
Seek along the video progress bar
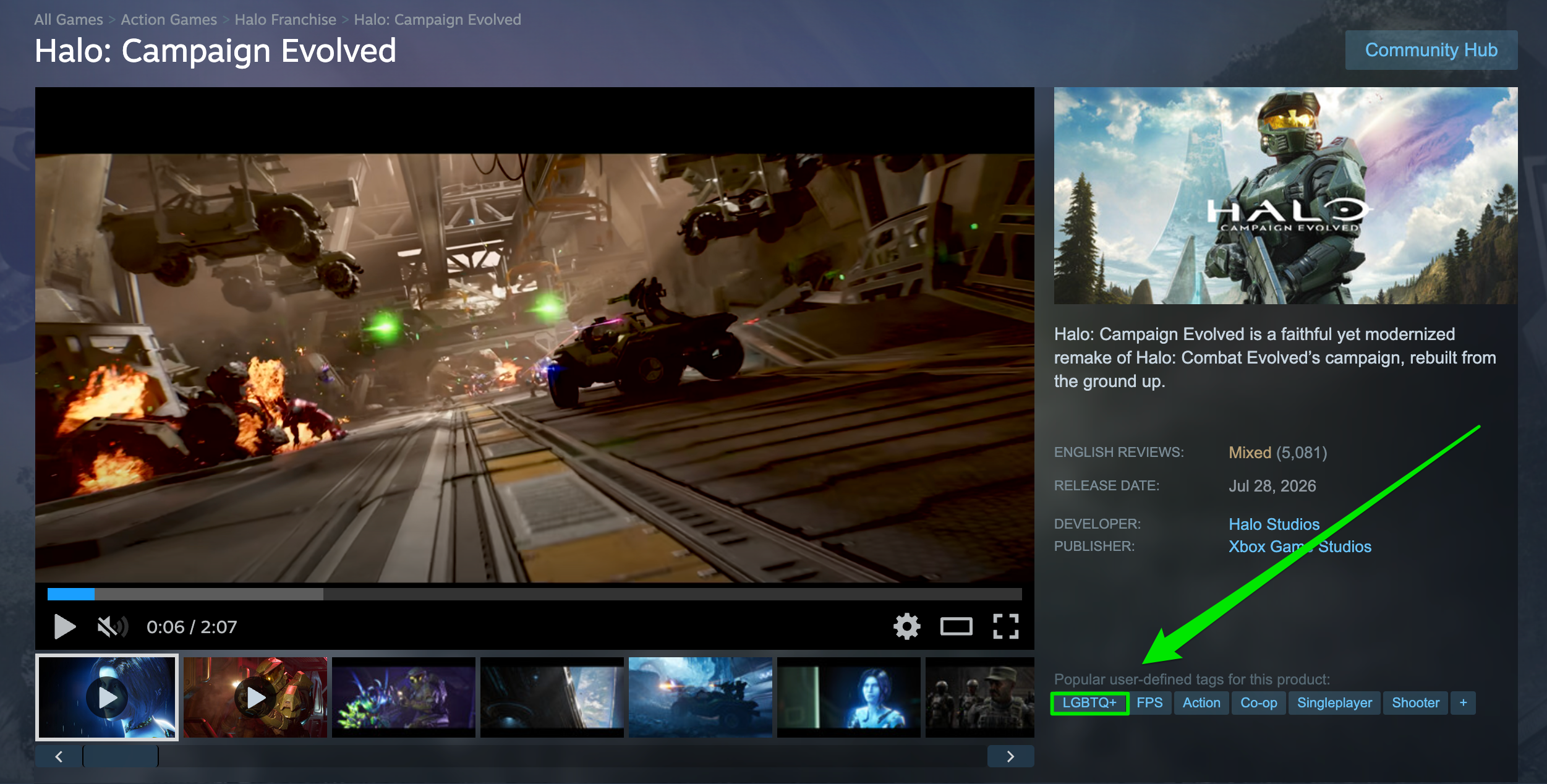534,594
